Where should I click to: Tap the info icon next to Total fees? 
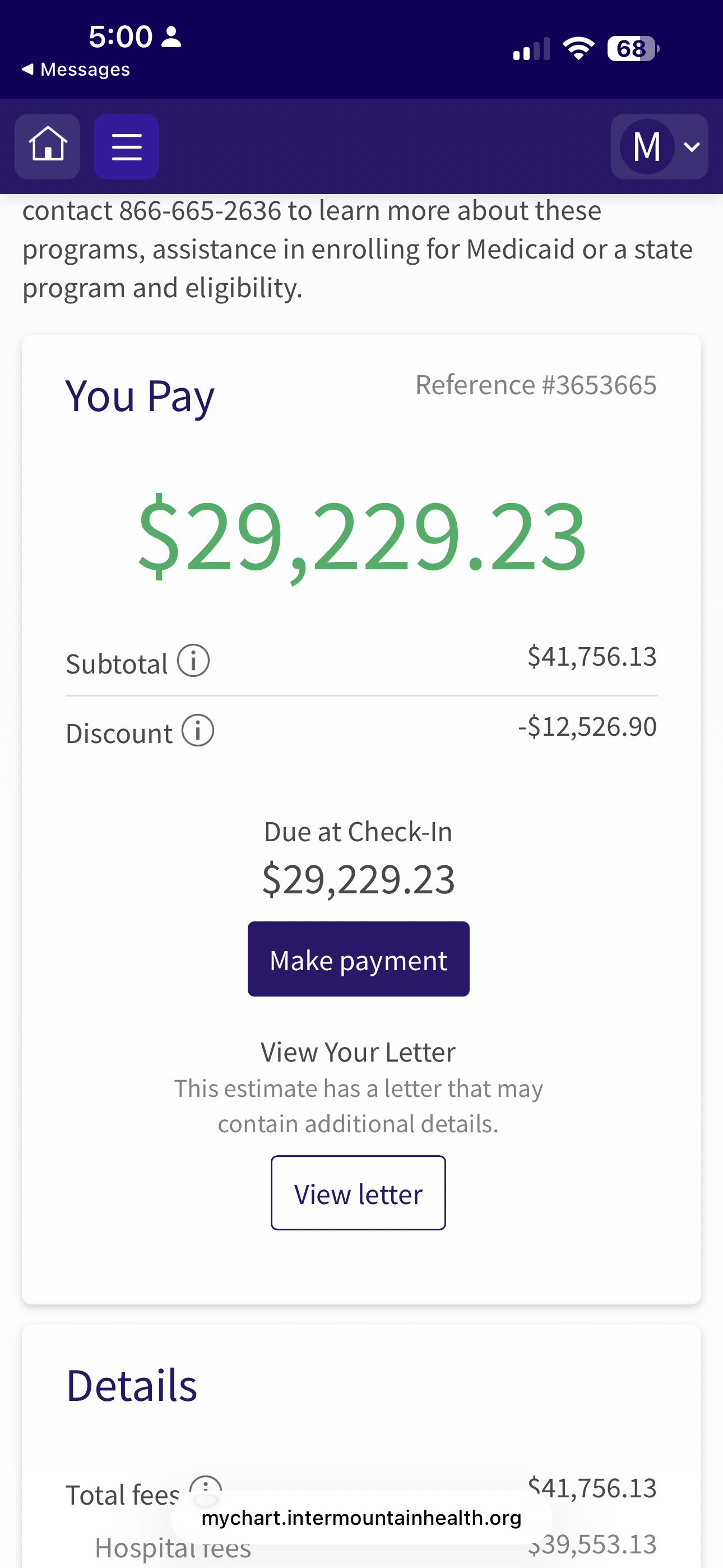pos(206,1484)
